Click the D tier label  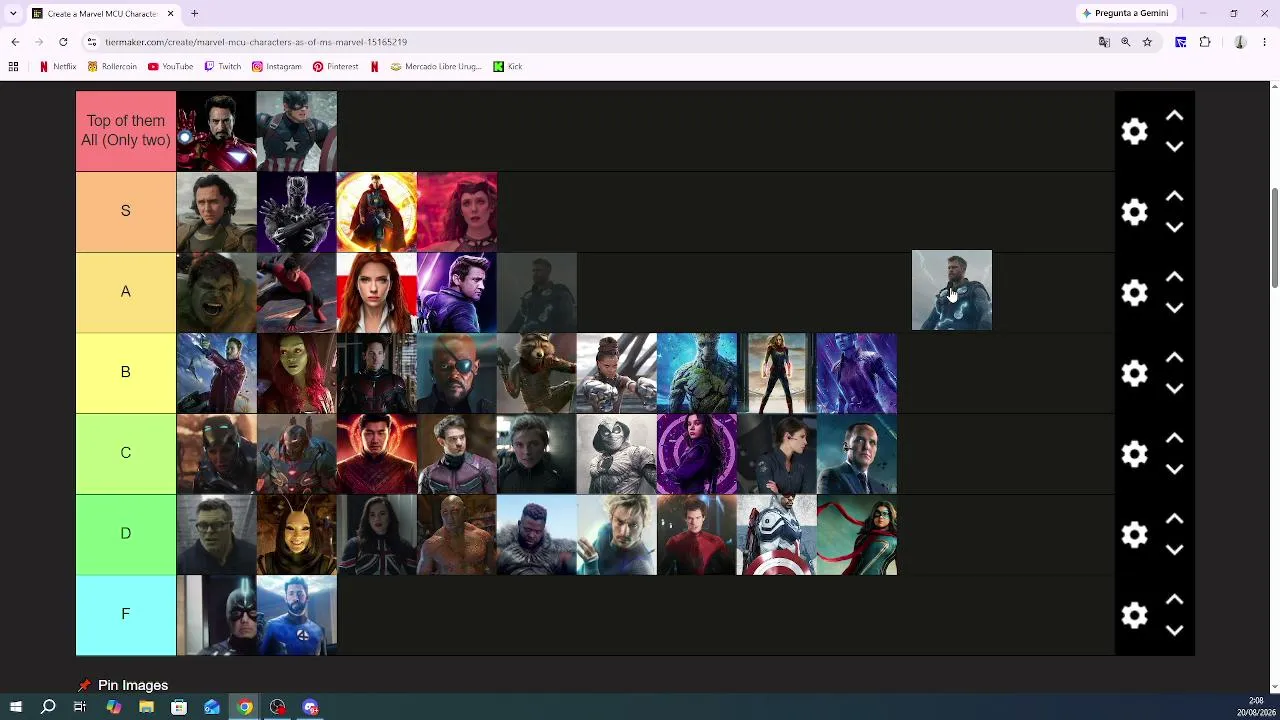[126, 534]
